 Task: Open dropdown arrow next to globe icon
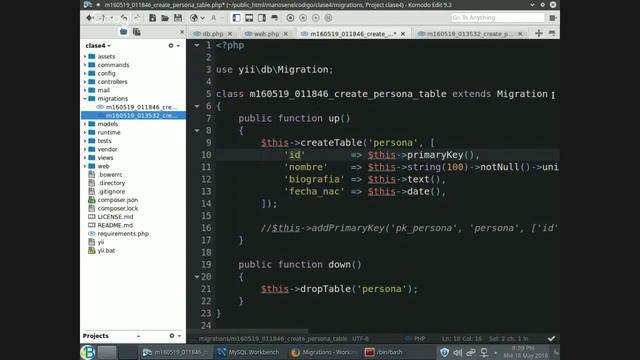click(202, 18)
